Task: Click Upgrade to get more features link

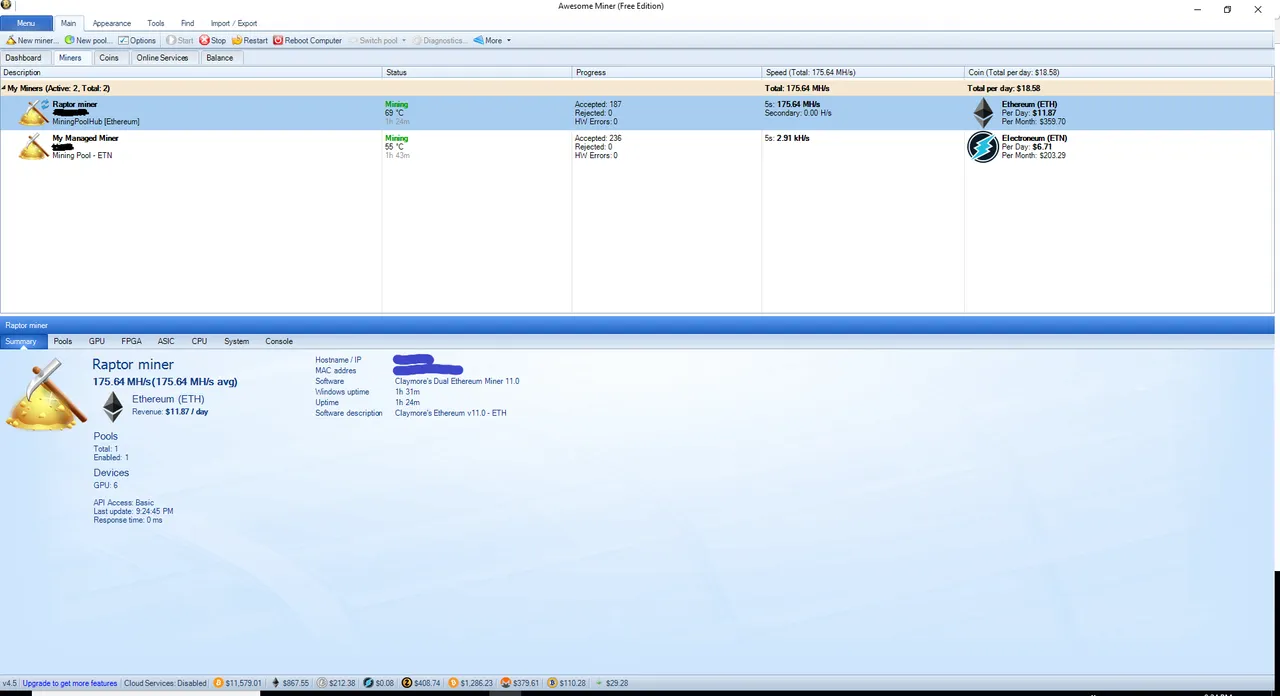Action: [70, 683]
